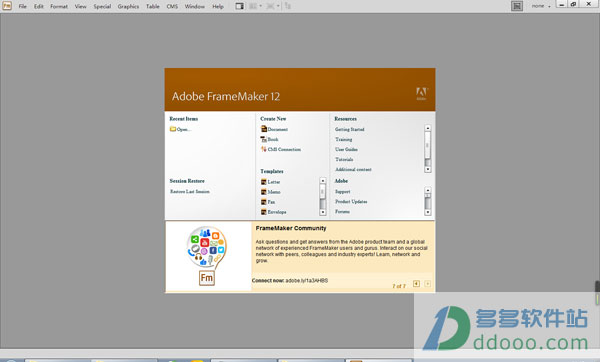Viewport: 600px width, 362px height.
Task: Click the Letter template icon
Action: [x=264, y=182]
